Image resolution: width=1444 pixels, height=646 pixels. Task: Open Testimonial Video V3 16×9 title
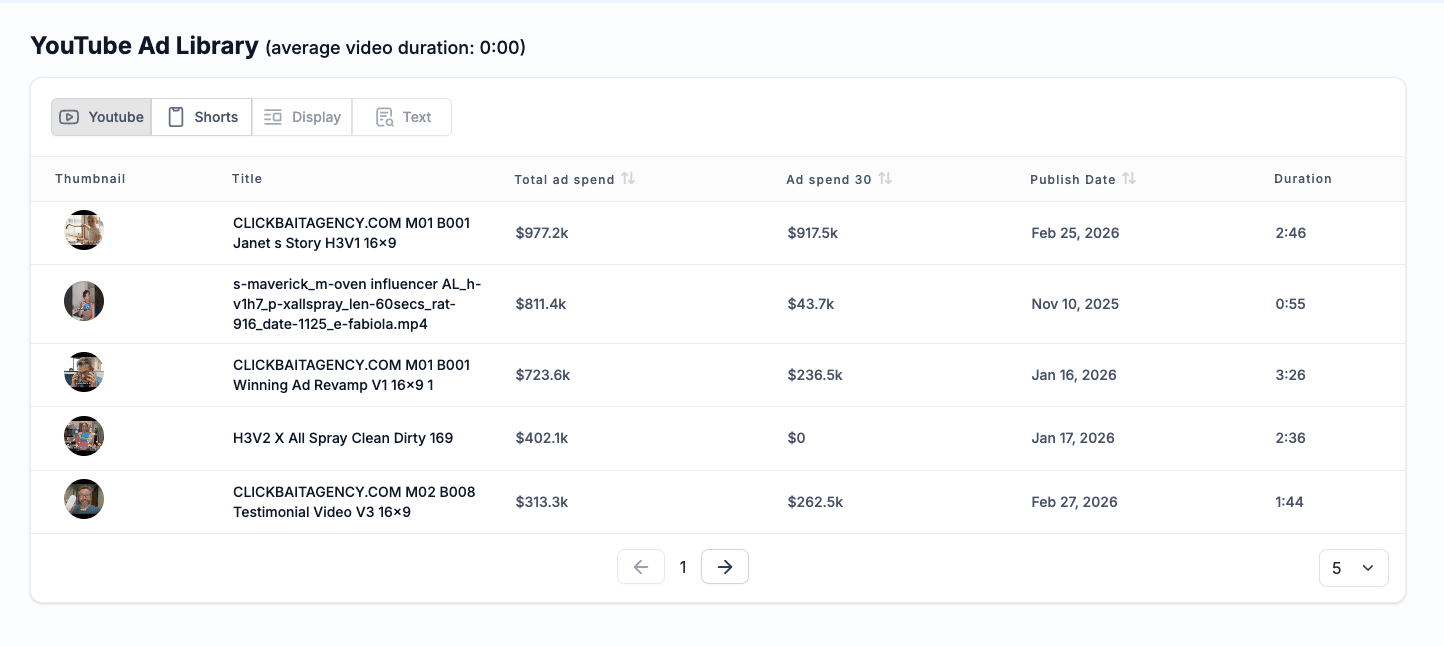[354, 502]
